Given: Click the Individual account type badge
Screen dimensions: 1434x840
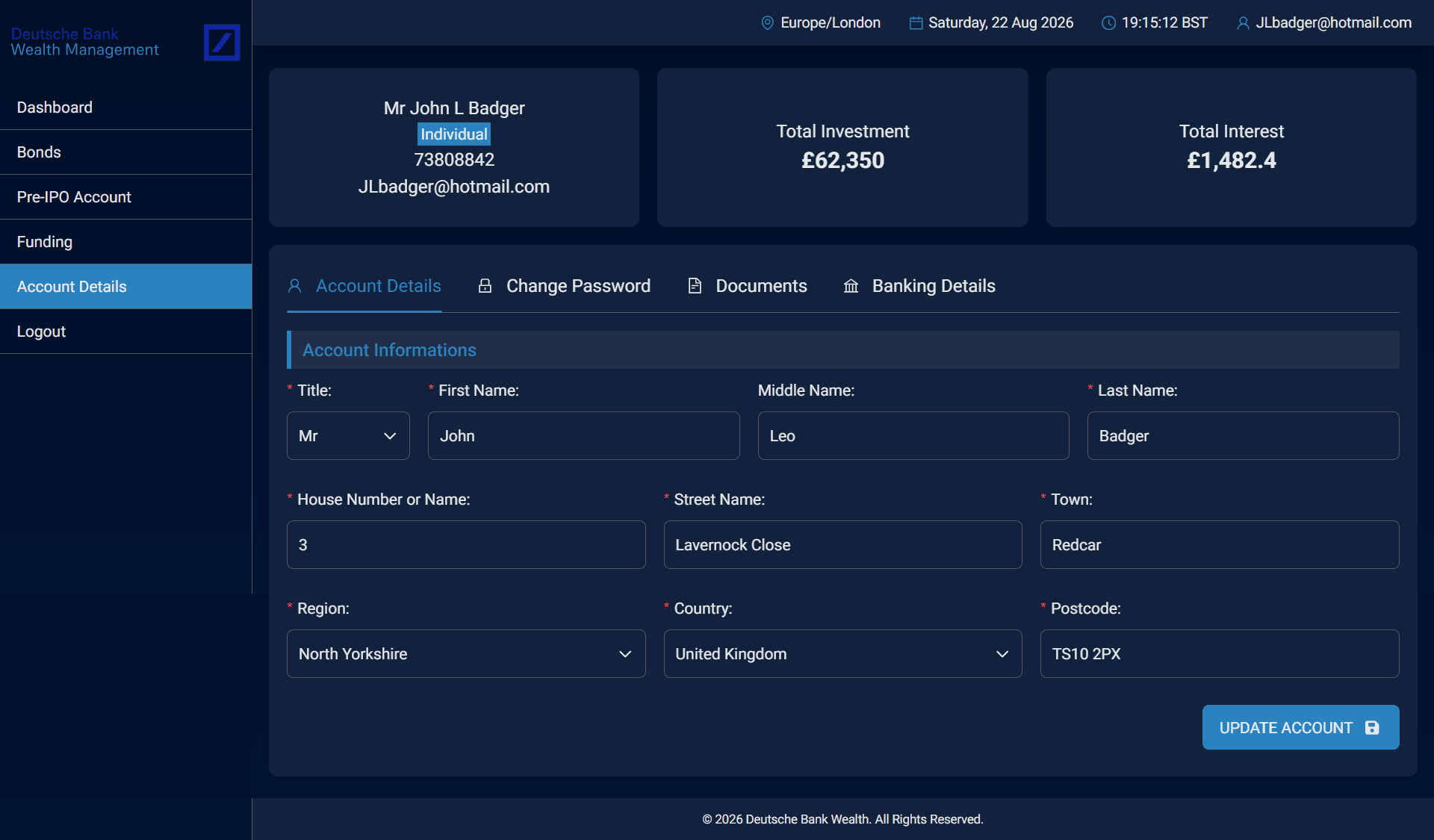Looking at the screenshot, I should pos(454,134).
